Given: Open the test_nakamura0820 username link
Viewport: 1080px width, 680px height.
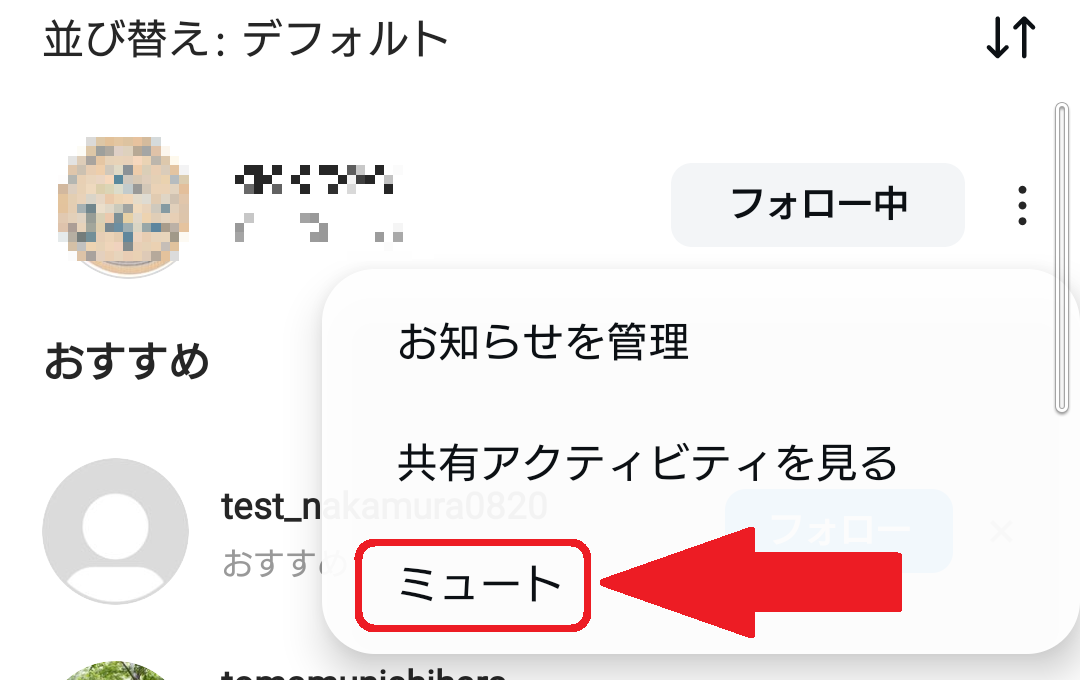Looking at the screenshot, I should 384,506.
